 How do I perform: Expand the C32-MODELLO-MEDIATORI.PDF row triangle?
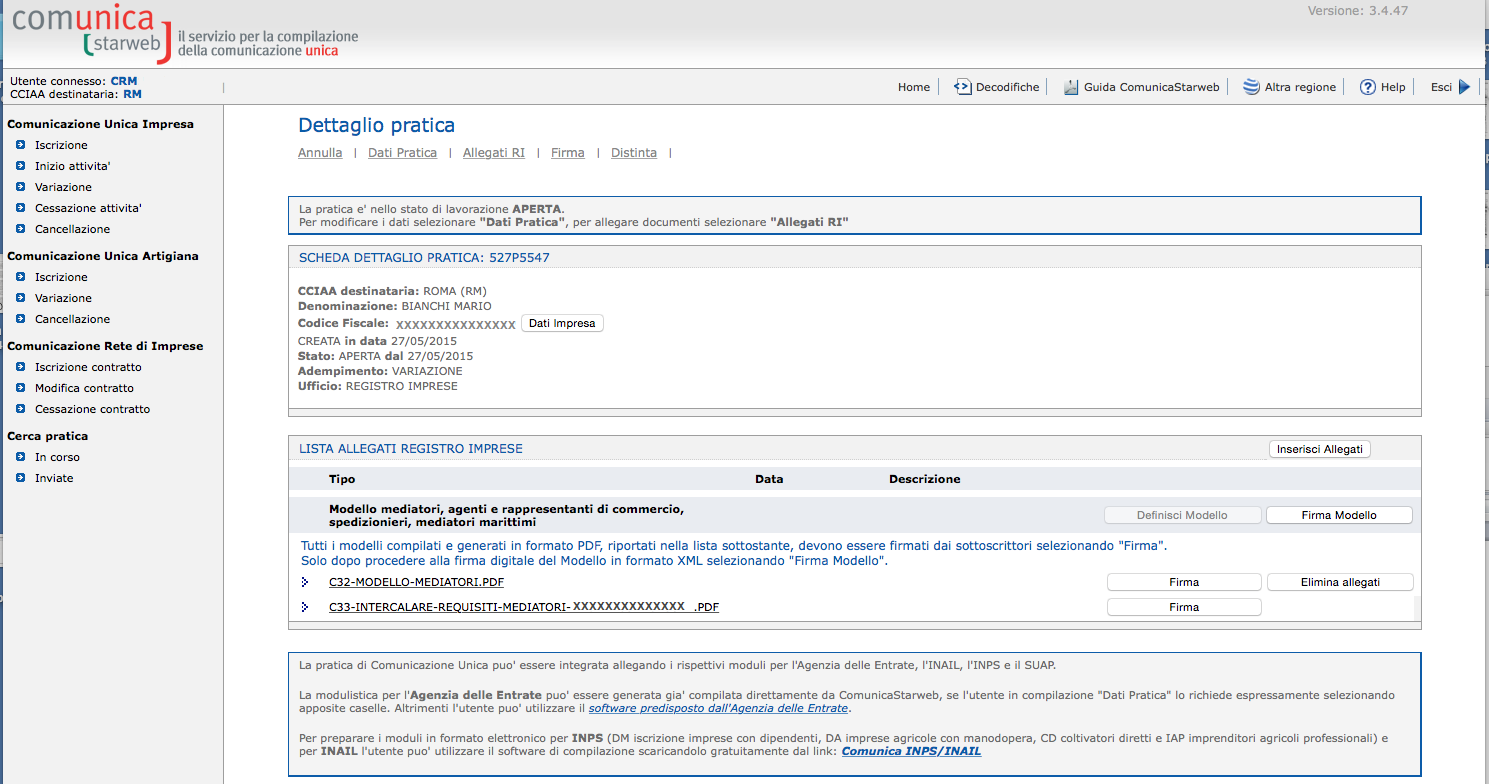pyautogui.click(x=305, y=582)
